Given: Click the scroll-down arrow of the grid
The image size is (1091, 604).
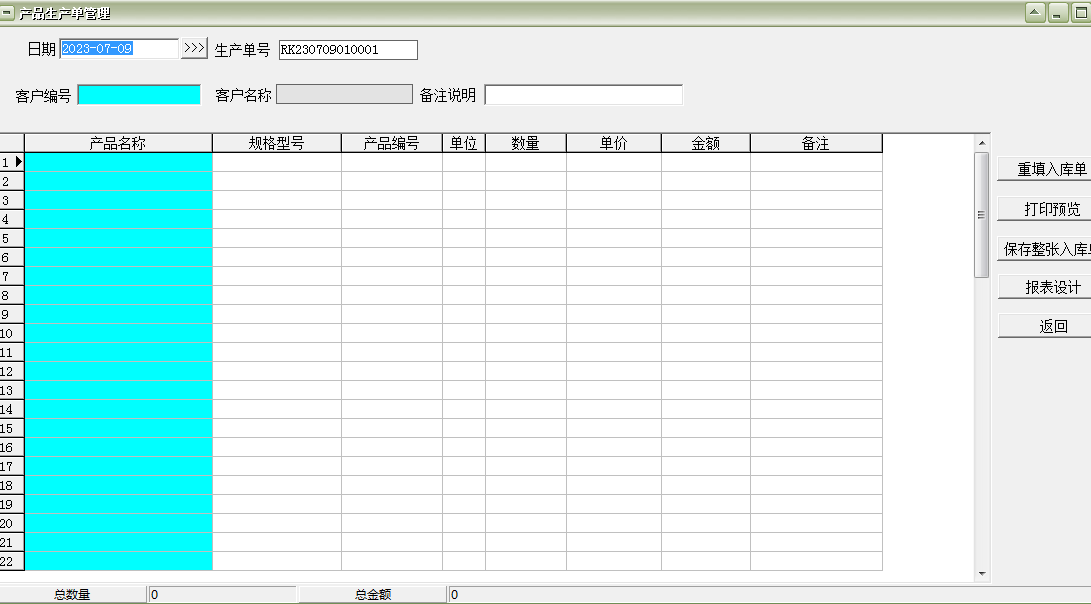Looking at the screenshot, I should (982, 574).
